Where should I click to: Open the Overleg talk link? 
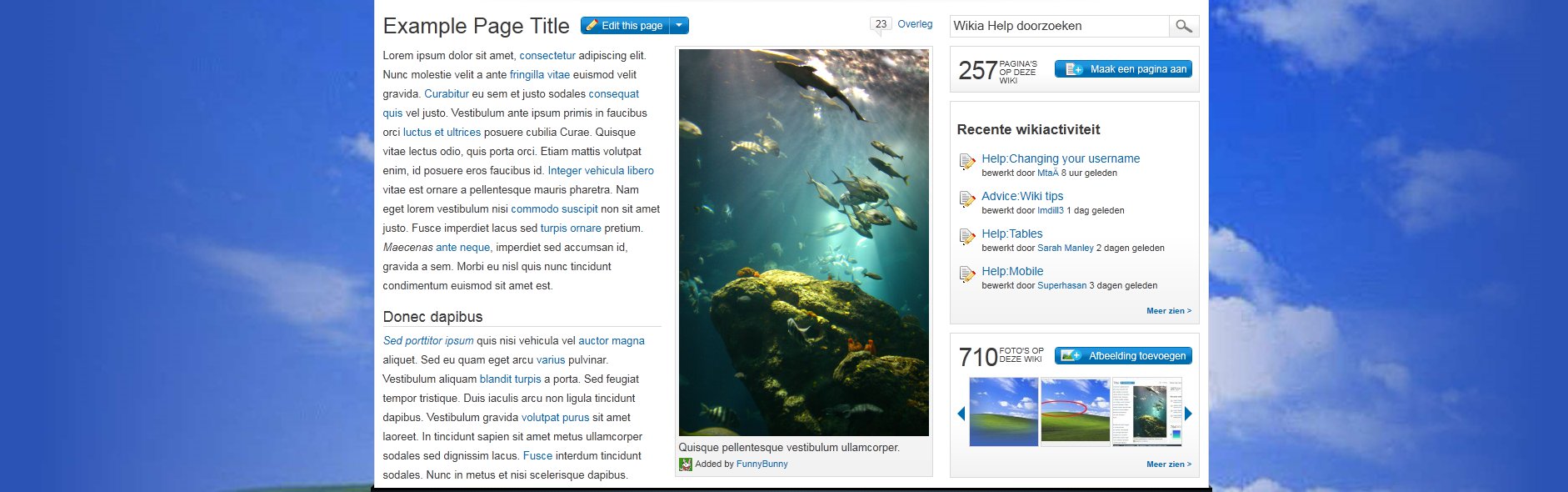pyautogui.click(x=915, y=24)
